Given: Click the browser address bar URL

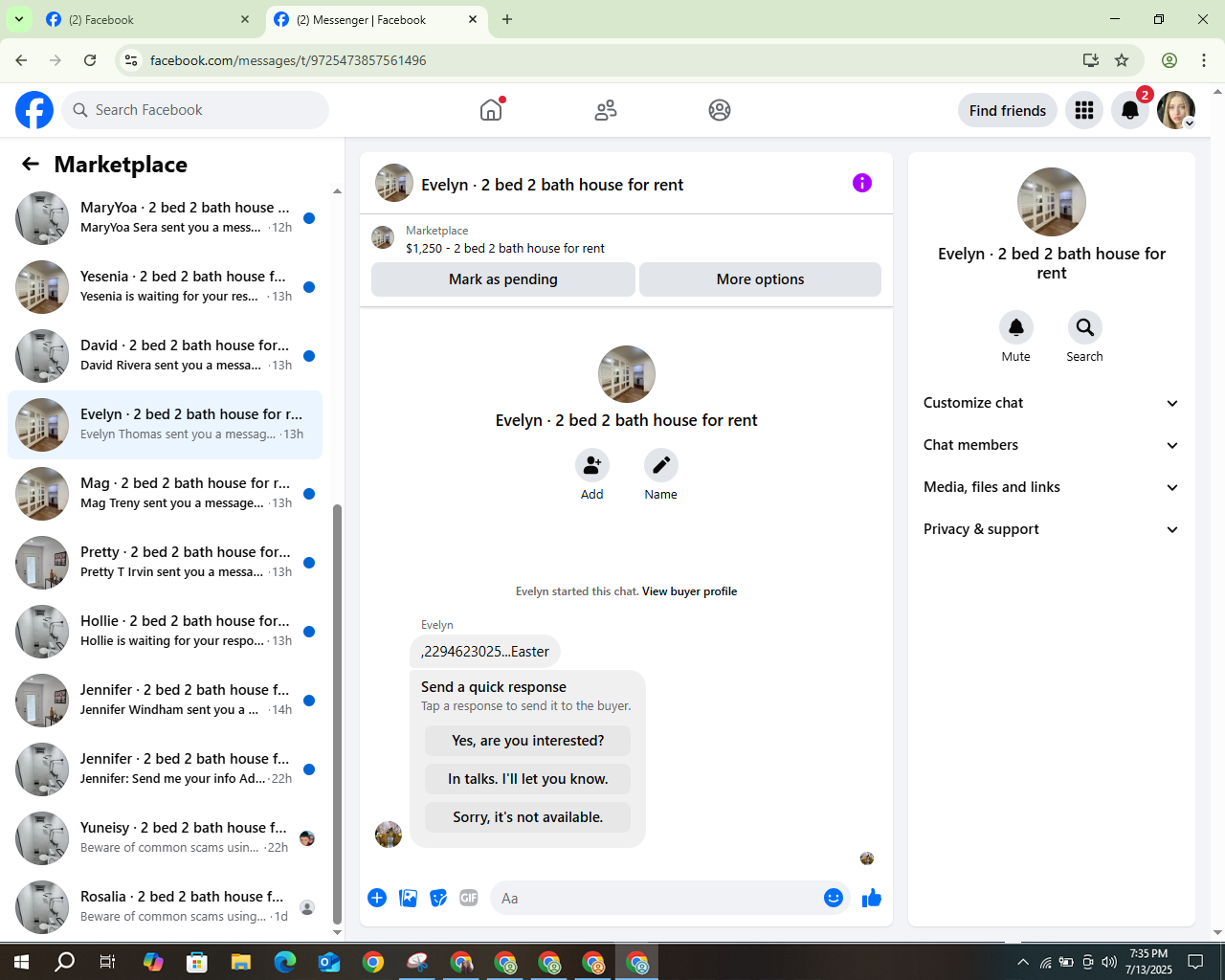Looking at the screenshot, I should tap(288, 60).
